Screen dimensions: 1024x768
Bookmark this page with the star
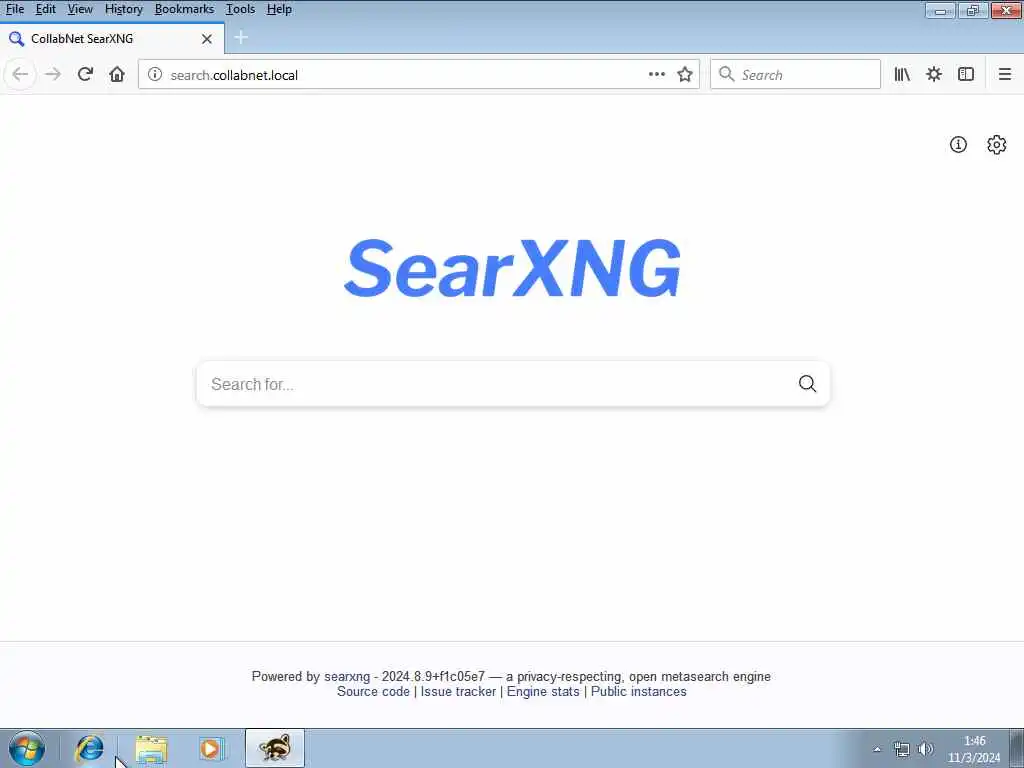684,74
